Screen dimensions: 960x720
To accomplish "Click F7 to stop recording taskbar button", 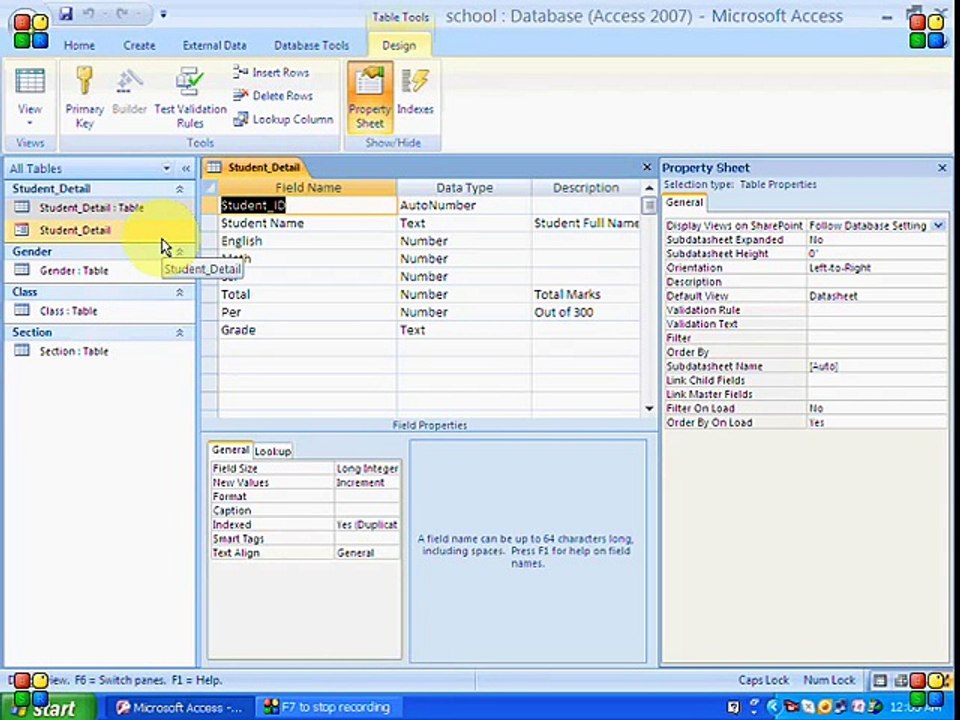I will (x=328, y=708).
